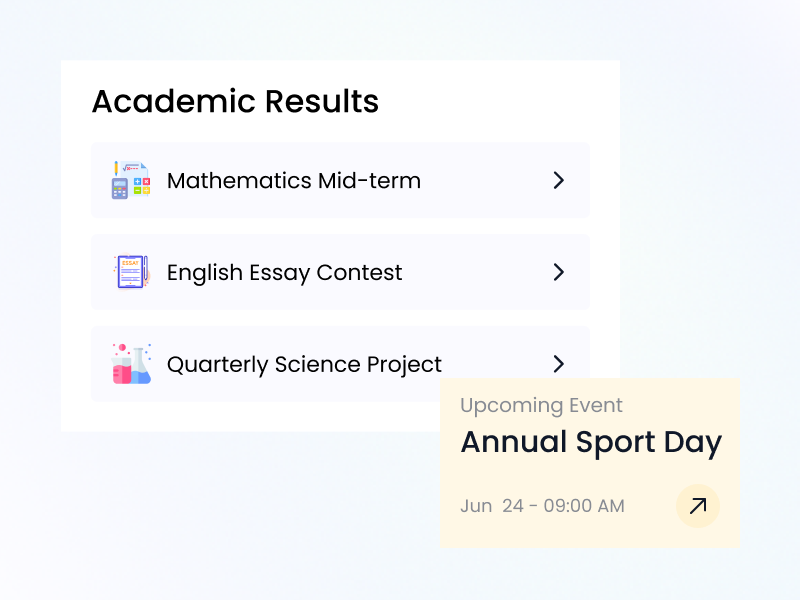Click the Jun 24 date text
The image size is (800, 600).
click(x=491, y=506)
